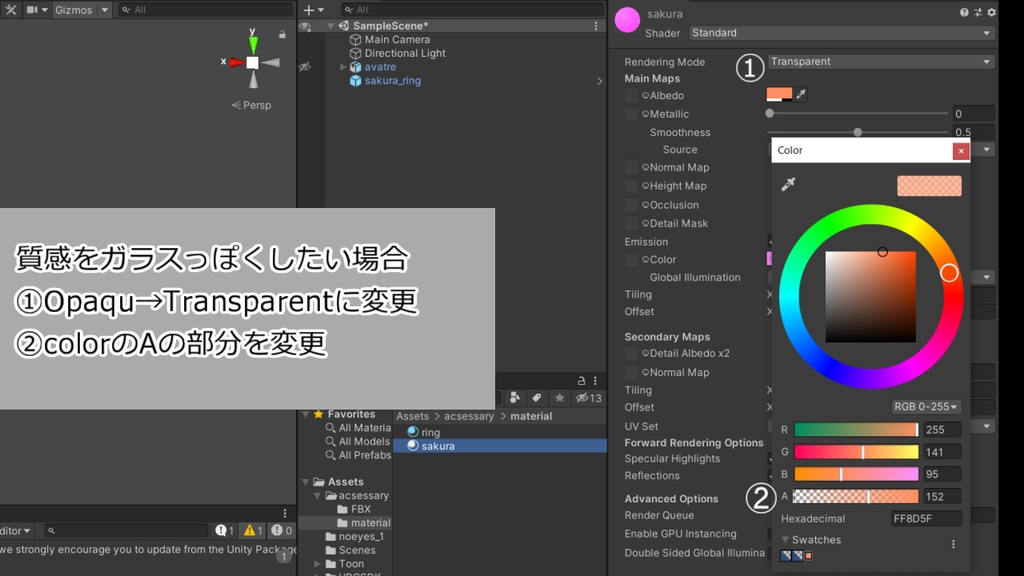This screenshot has height=576, width=1024.
Task: Select ring material asset
Action: [500, 432]
